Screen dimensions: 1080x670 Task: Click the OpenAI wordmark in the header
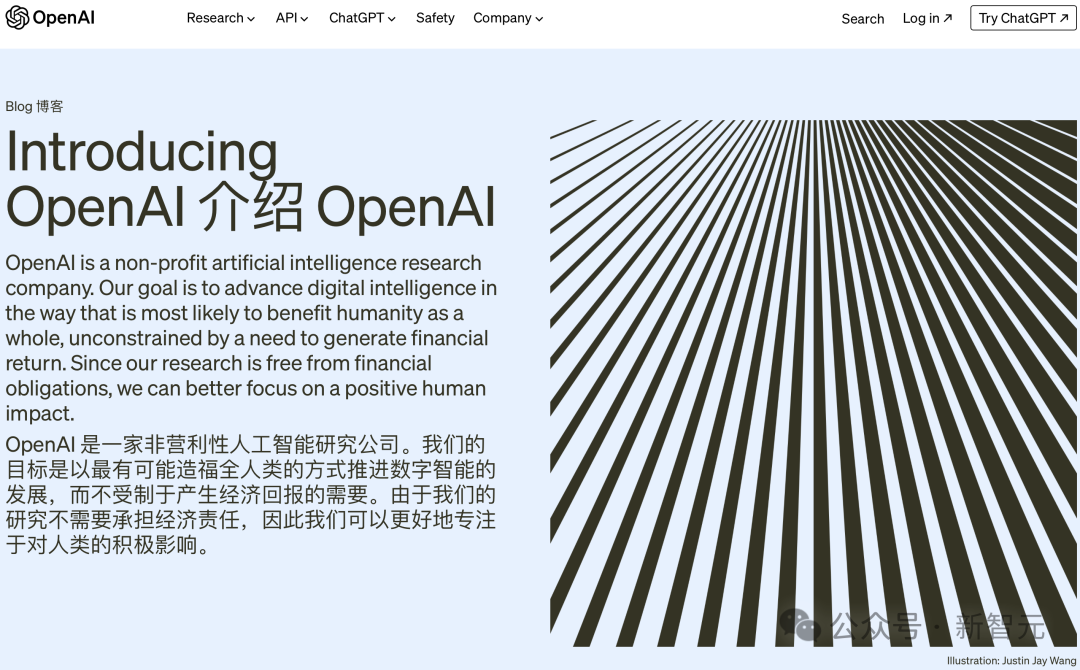pyautogui.click(x=63, y=18)
